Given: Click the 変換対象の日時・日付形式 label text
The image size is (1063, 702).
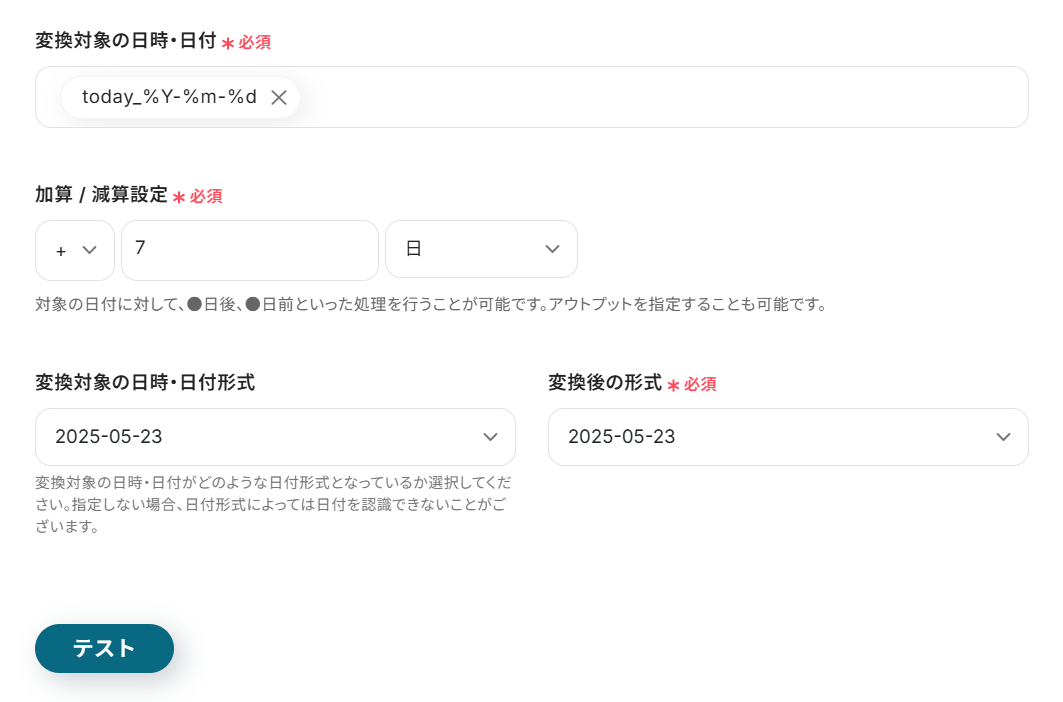Looking at the screenshot, I should pos(145,382).
